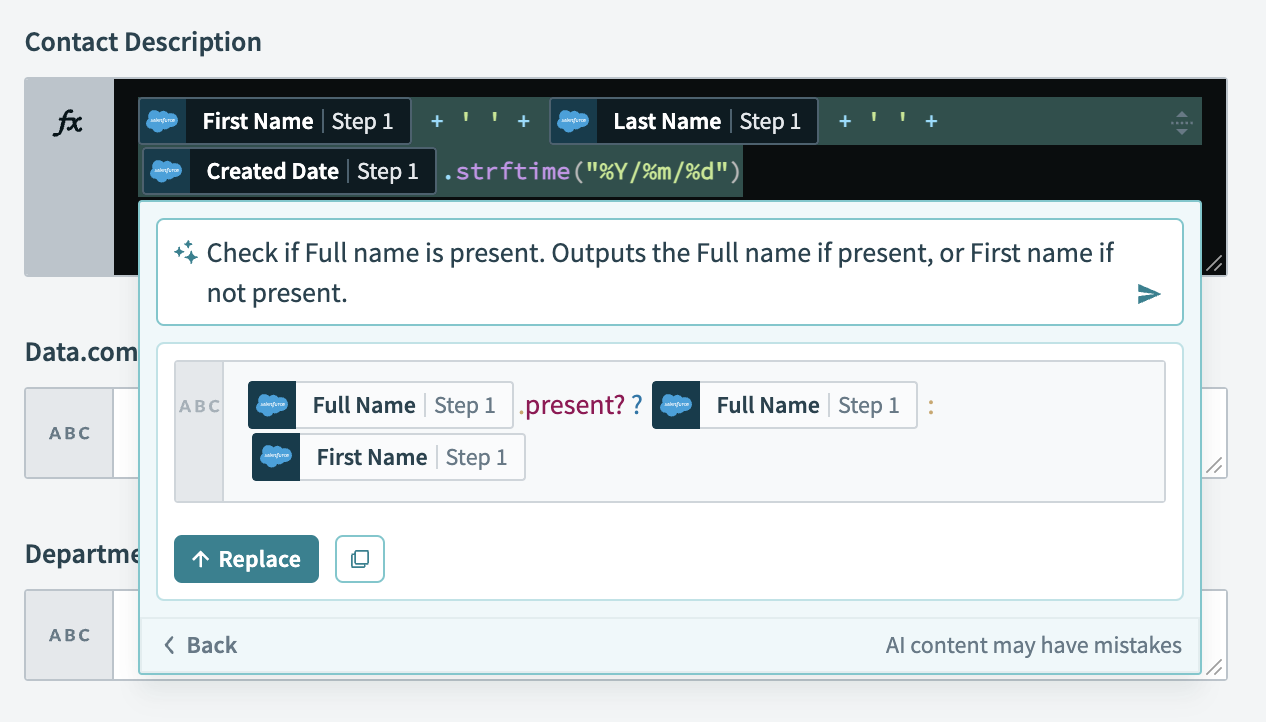
Task: Click the up/down stepper in formula editor
Action: point(1182,122)
